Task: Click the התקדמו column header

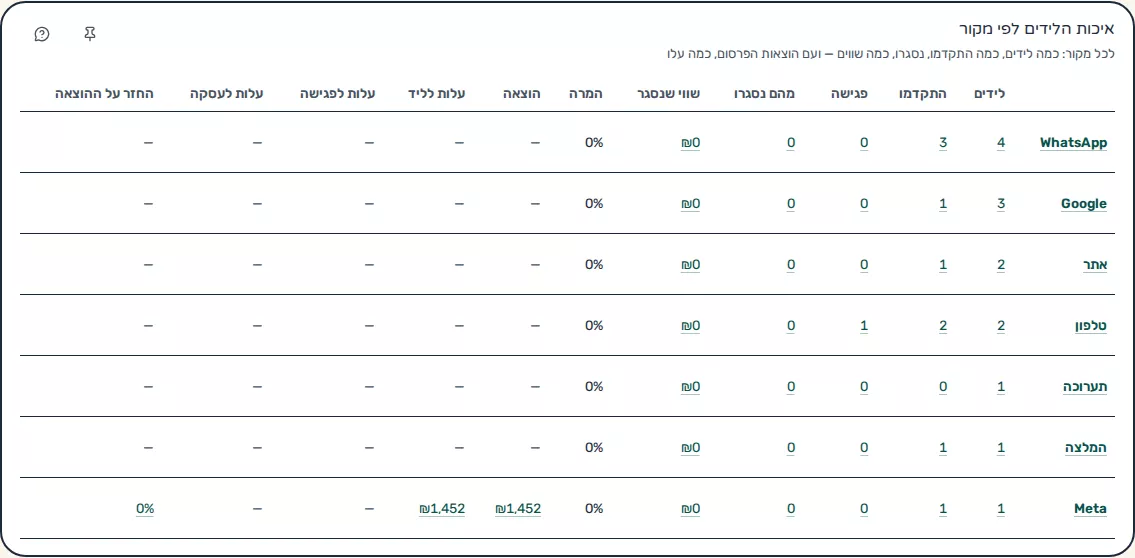Action: click(x=923, y=94)
